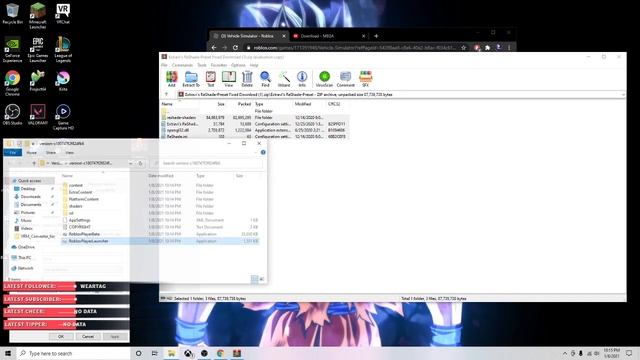The height and width of the screenshot is (360, 640).
Task: Open the Options menu in WinRAR
Action: (238, 65)
